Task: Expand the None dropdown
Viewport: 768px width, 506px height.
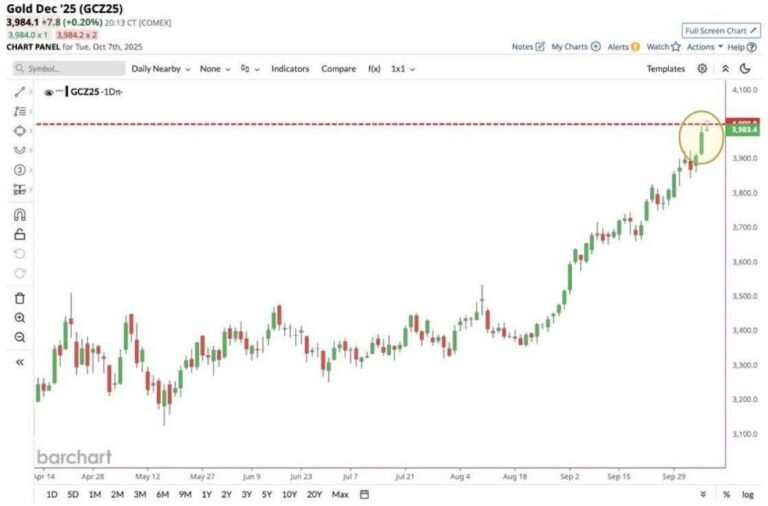Action: [215, 69]
